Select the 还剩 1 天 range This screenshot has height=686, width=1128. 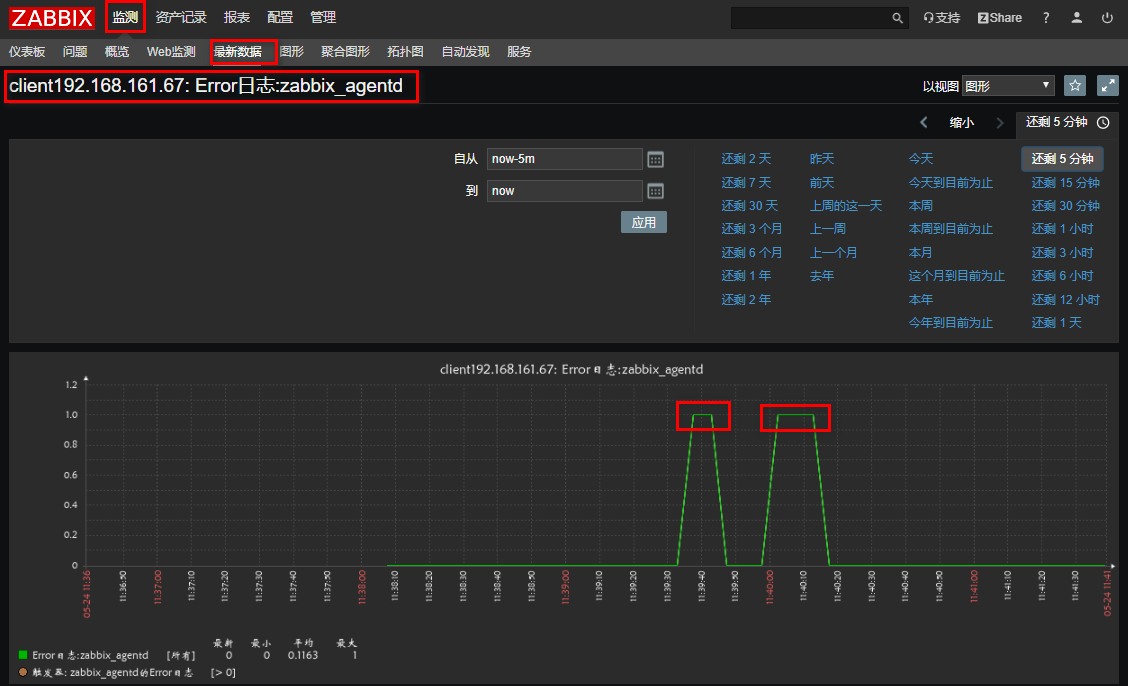click(1057, 322)
